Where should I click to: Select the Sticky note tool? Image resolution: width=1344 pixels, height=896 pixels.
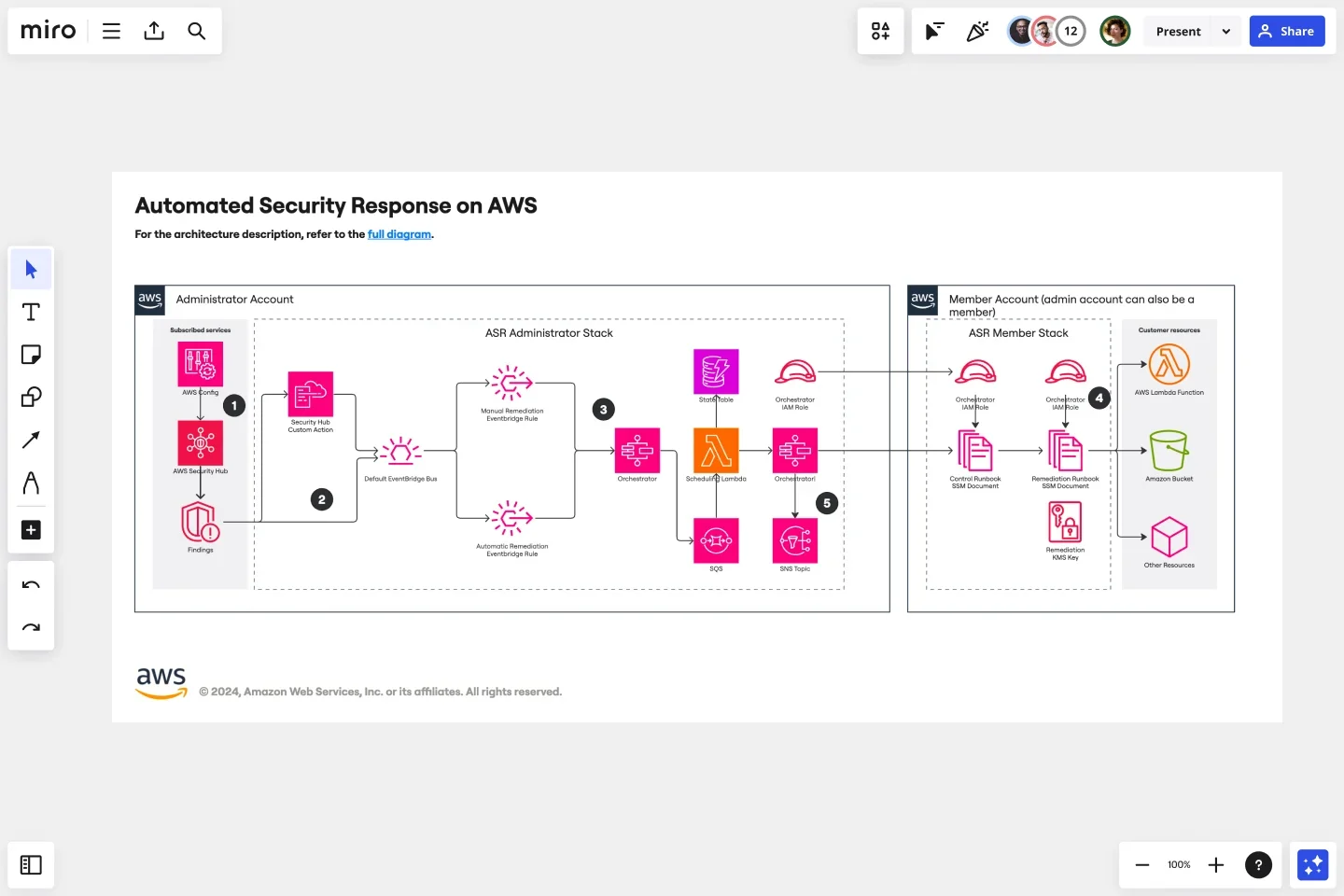pyautogui.click(x=31, y=355)
